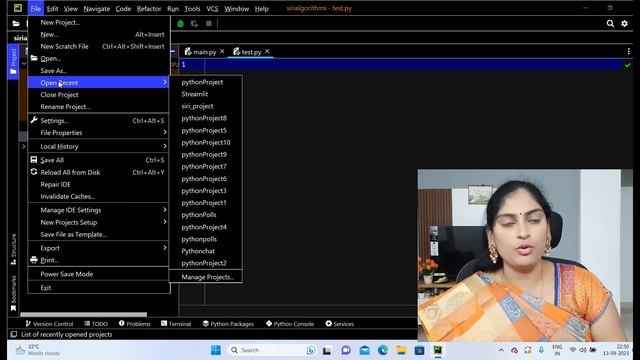Open the VCS menu
The height and width of the screenshot is (360, 640).
[x=212, y=9]
